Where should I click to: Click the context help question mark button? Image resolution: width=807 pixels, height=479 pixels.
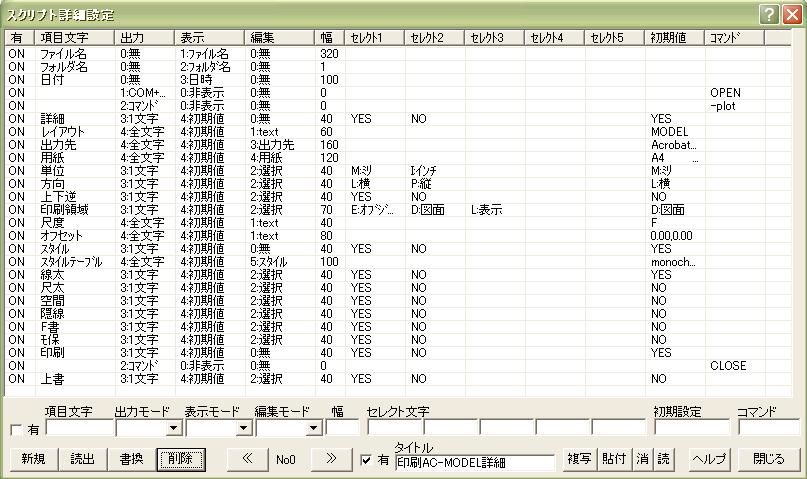pyautogui.click(x=769, y=15)
